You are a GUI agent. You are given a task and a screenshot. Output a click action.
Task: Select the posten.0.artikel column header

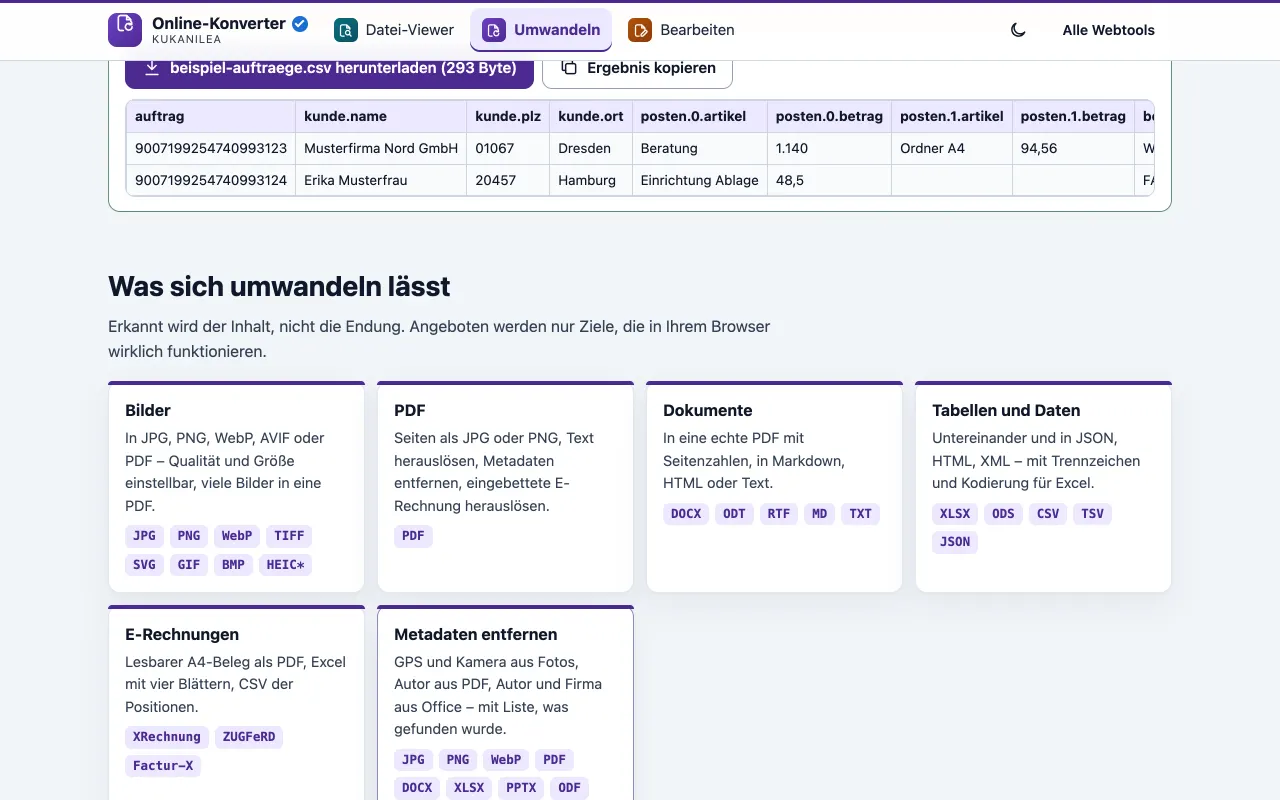[x=698, y=116]
